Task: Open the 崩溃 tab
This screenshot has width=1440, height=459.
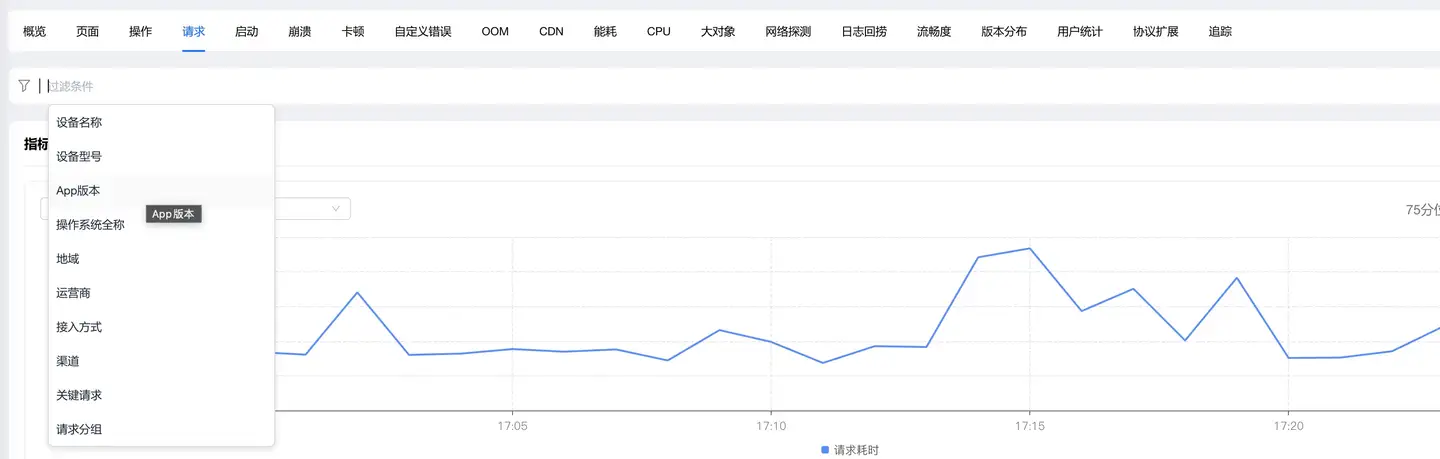Action: click(x=299, y=31)
